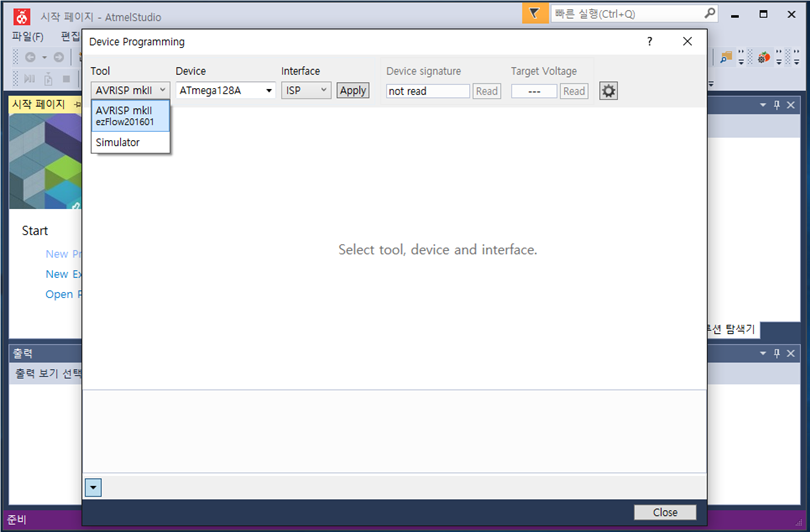Pin the solution explorer panel
Viewport: 810px width, 532px height.
point(777,105)
